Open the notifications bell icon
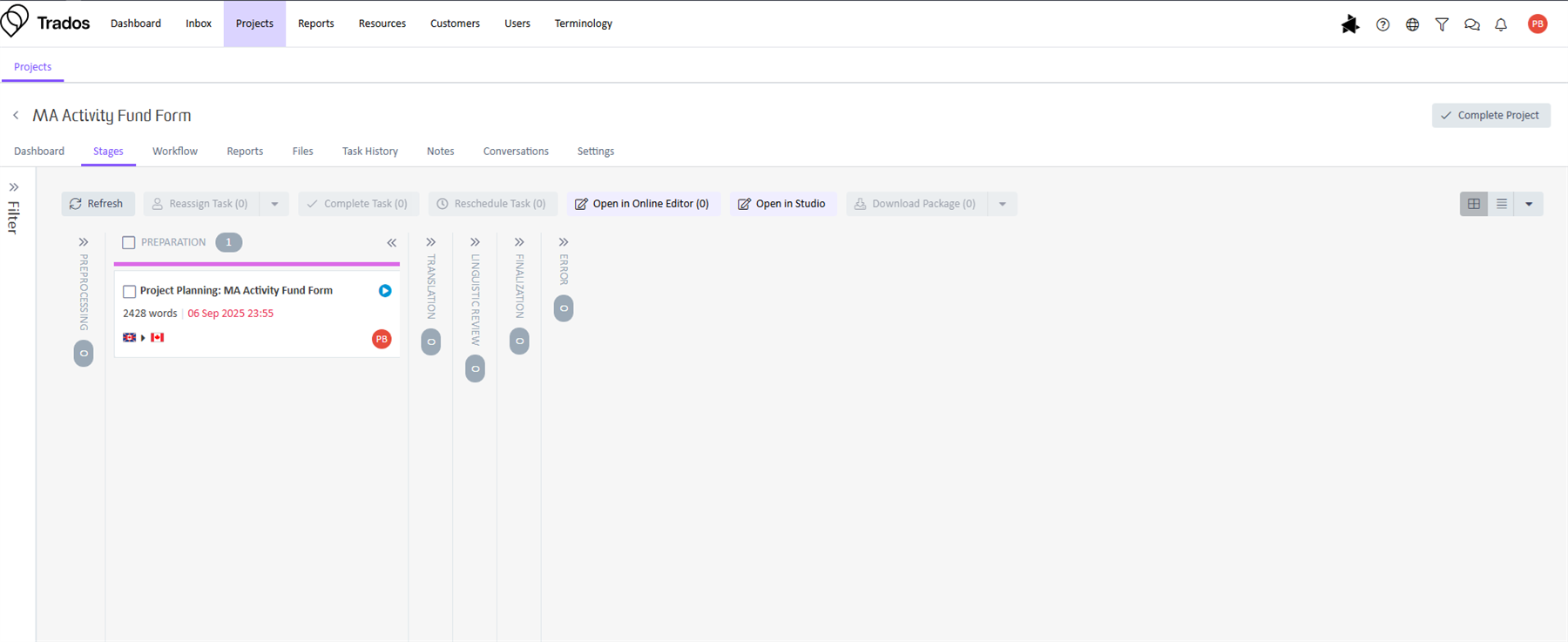 pyautogui.click(x=1501, y=24)
